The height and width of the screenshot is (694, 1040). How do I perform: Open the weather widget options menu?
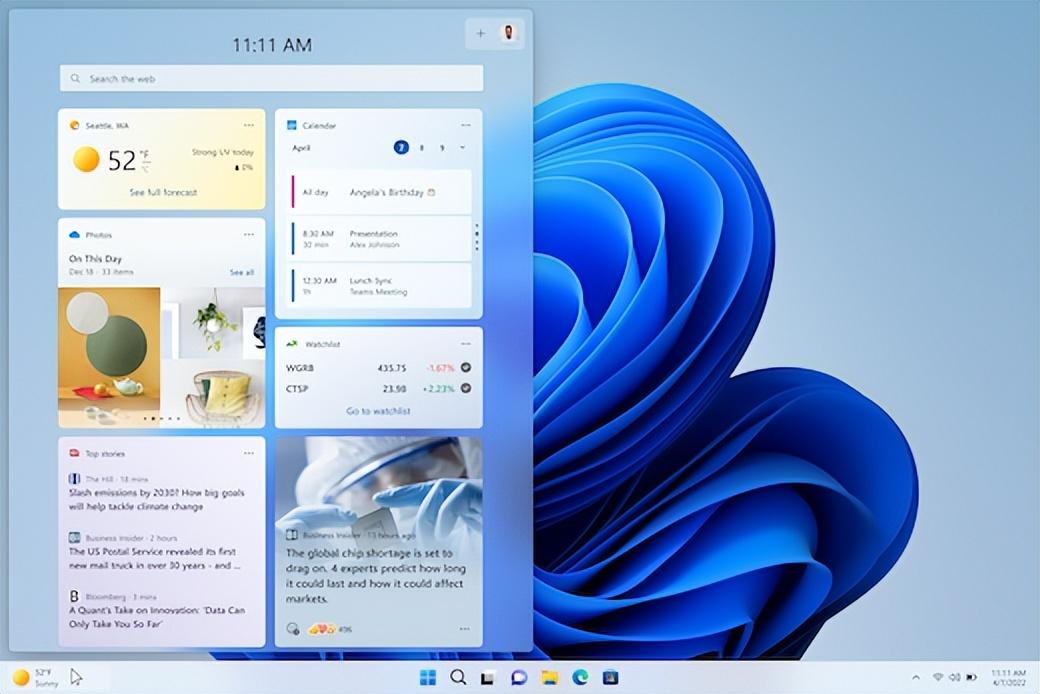tap(249, 125)
